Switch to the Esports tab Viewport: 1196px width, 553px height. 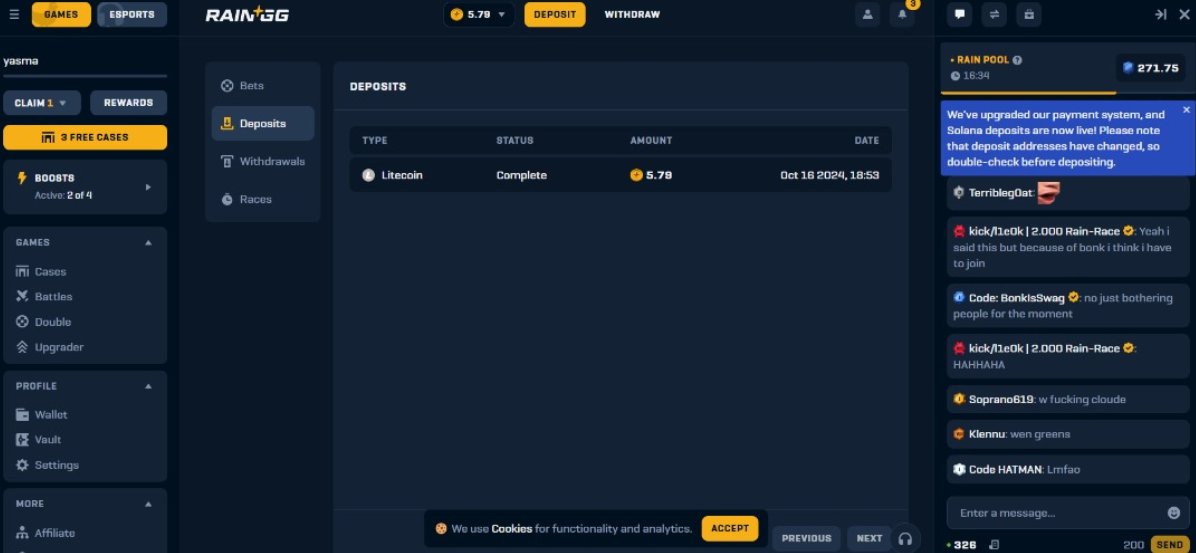132,14
